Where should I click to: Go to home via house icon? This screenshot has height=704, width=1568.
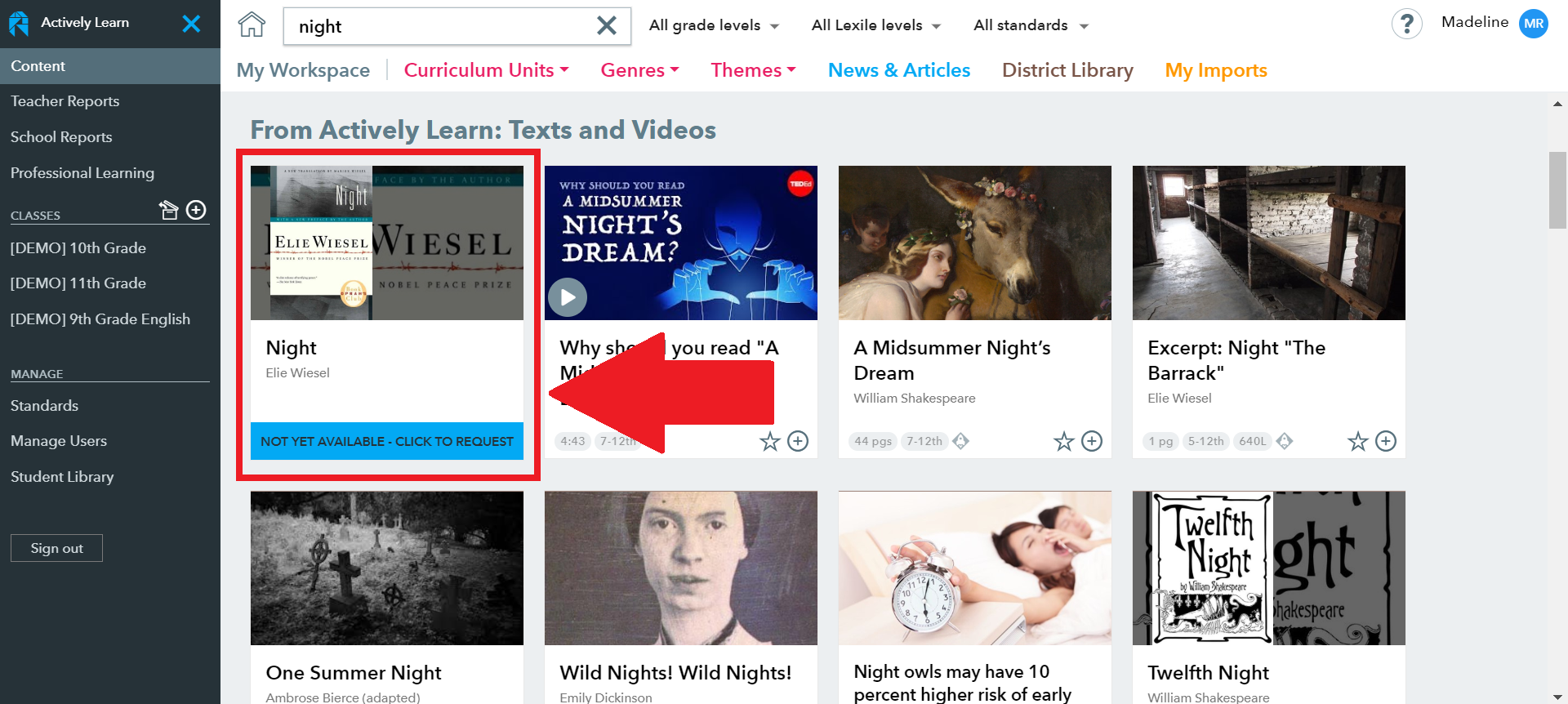tap(252, 25)
